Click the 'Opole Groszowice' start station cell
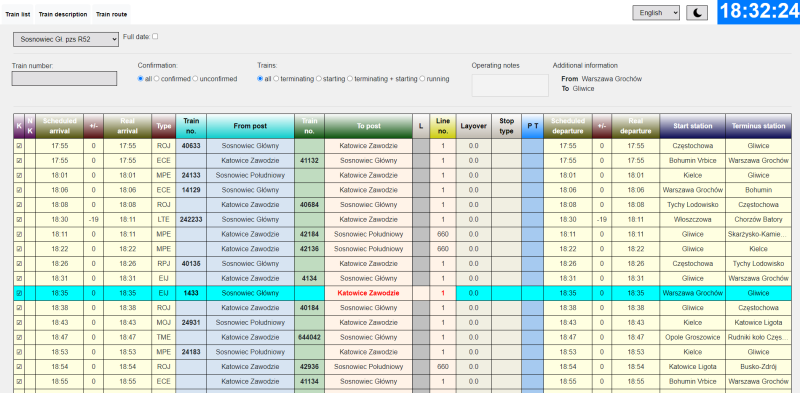800x393 pixels. (693, 337)
